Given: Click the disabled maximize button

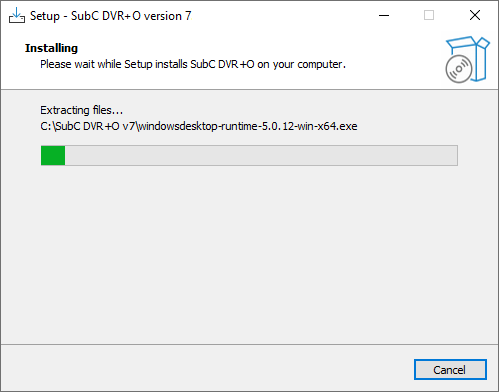Looking at the screenshot, I should tap(429, 15).
